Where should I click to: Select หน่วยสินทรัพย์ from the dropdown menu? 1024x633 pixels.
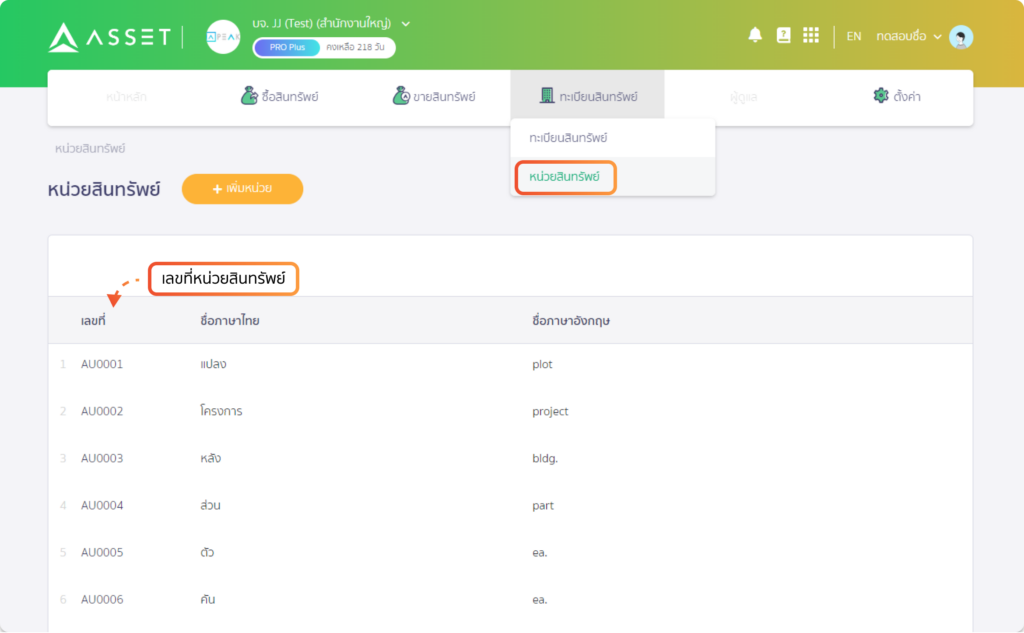[565, 177]
